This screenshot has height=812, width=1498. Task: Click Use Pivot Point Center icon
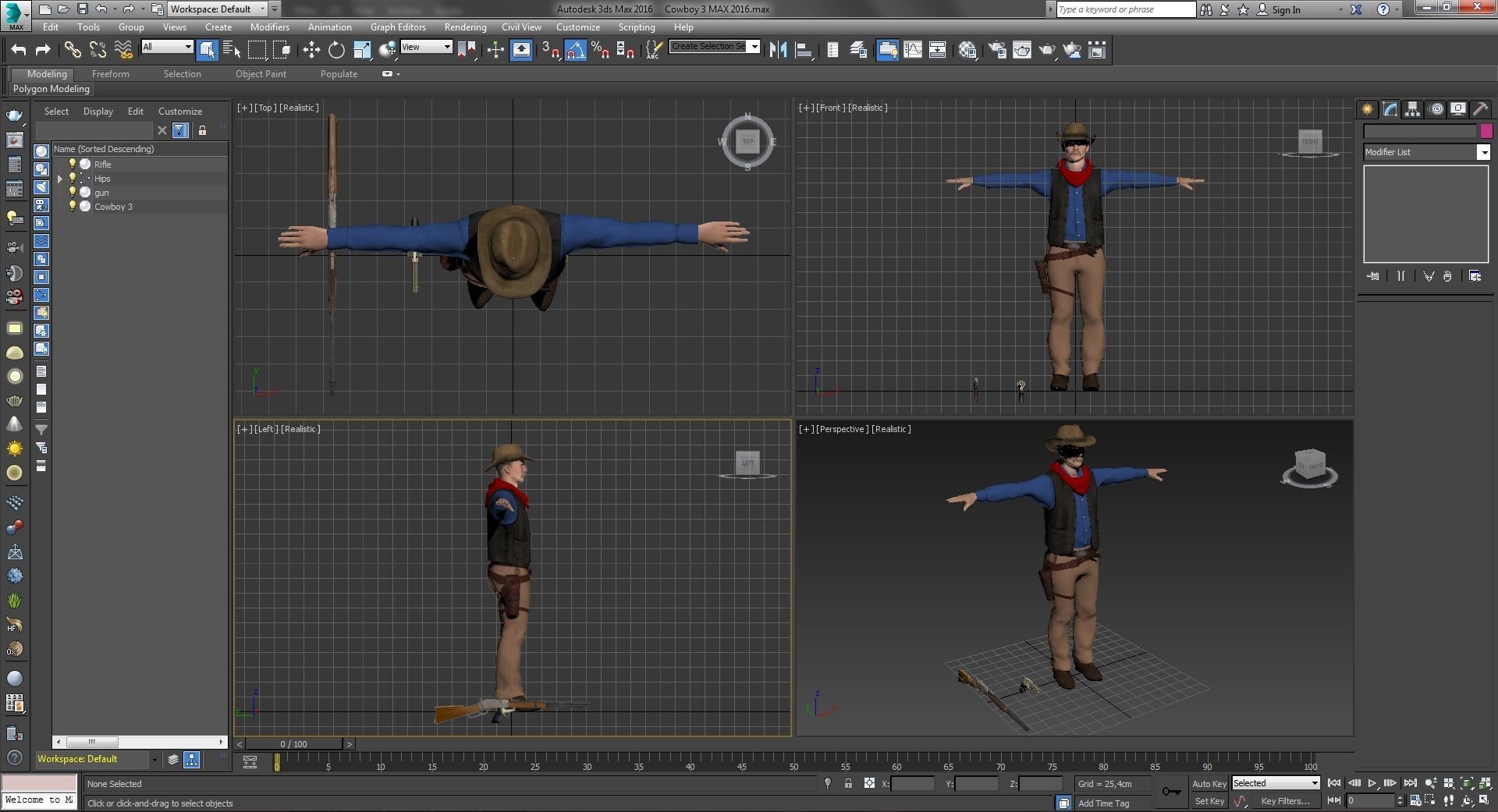(467, 50)
